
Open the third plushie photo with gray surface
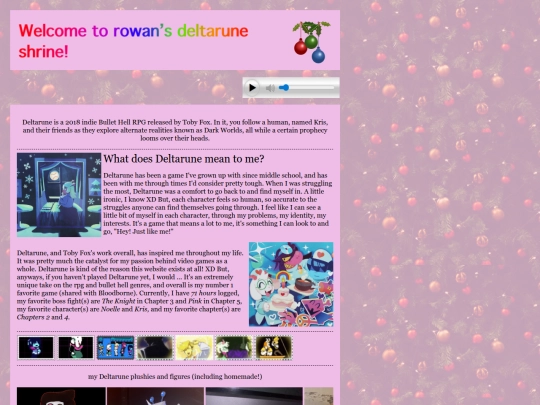[x=254, y=396]
